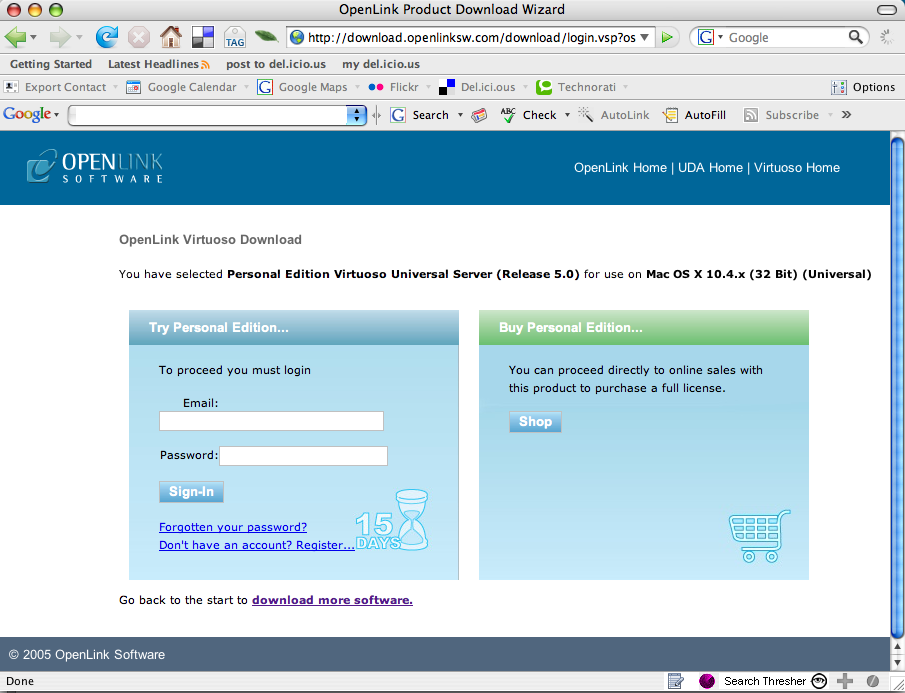This screenshot has height=693, width=905.
Task: Open Google Maps from the toolbar
Action: [302, 87]
